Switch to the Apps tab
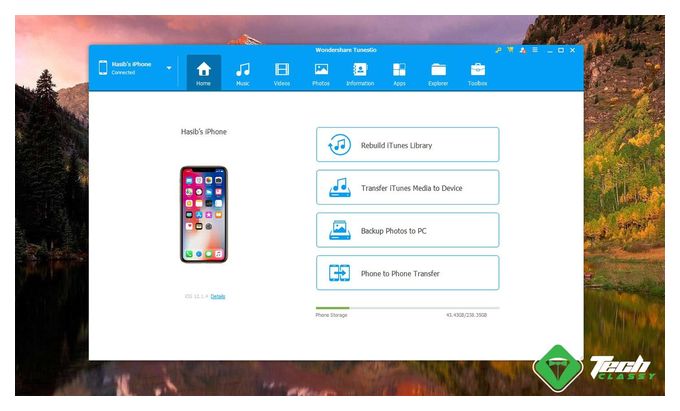Image resolution: width=680 pixels, height=411 pixels. pos(399,72)
